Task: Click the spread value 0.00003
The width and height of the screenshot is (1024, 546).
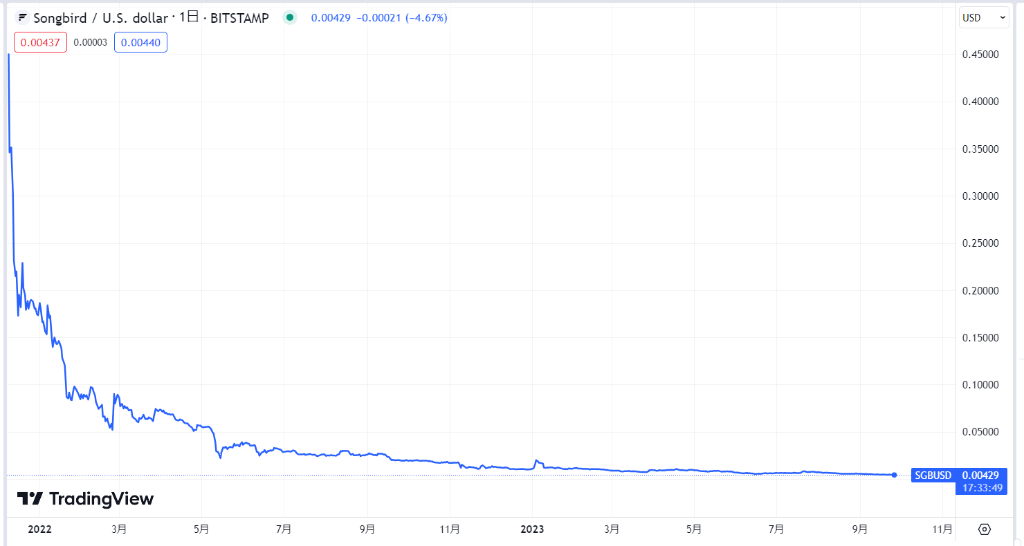Action: (x=90, y=42)
